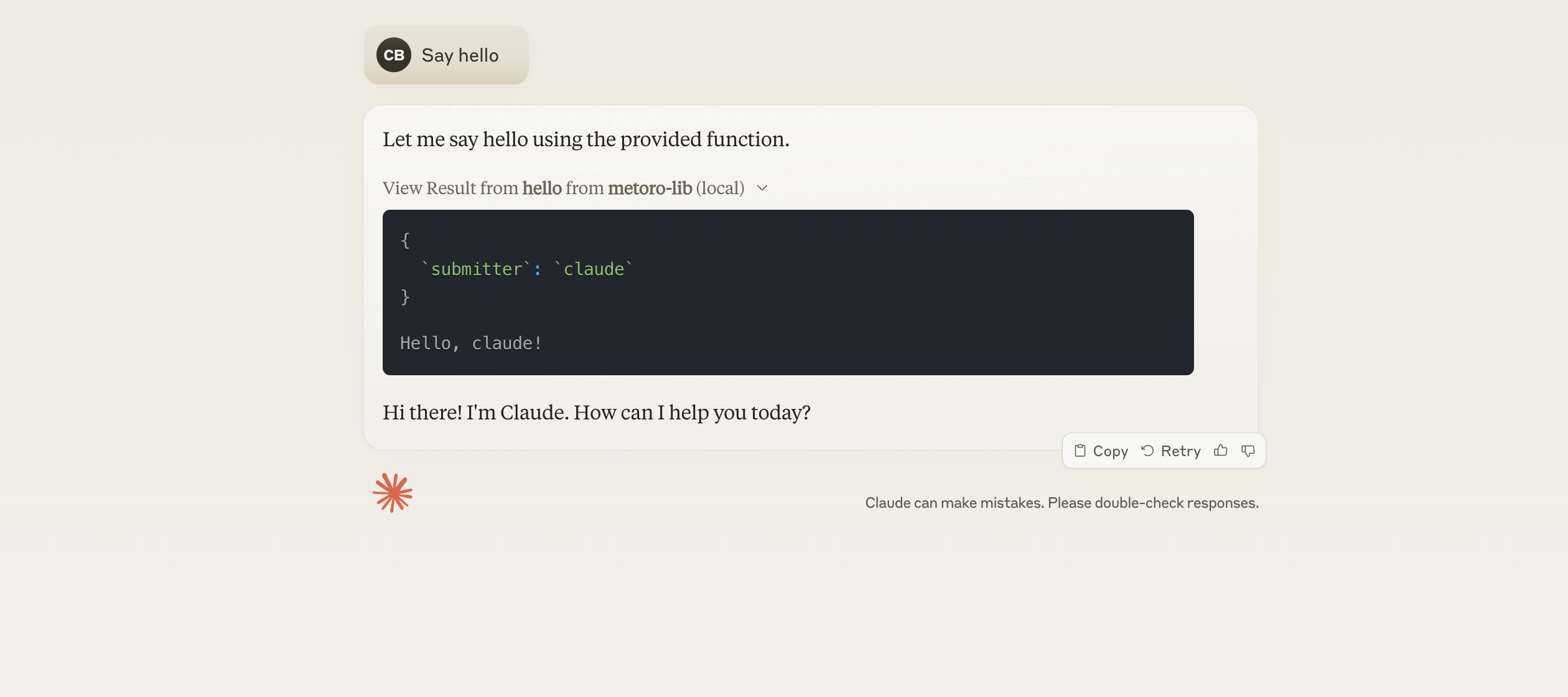
Task: Click the mistakes disclaimer text
Action: (1062, 502)
